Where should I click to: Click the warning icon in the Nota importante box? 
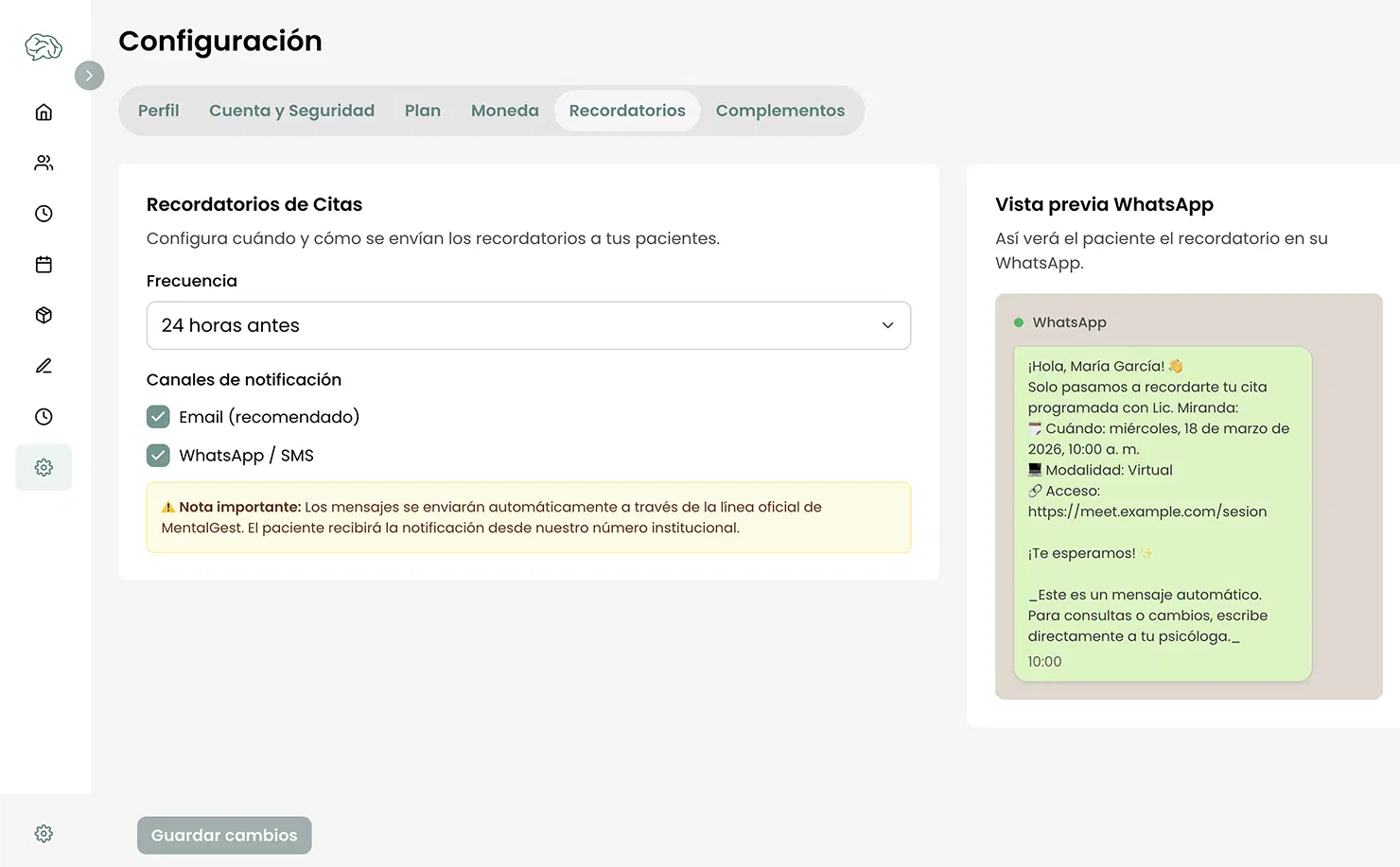(x=168, y=507)
